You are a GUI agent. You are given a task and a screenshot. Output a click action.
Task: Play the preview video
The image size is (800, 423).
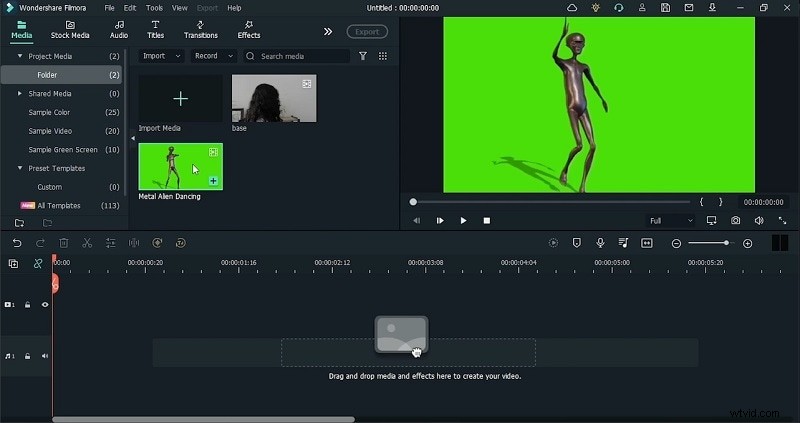[463, 220]
